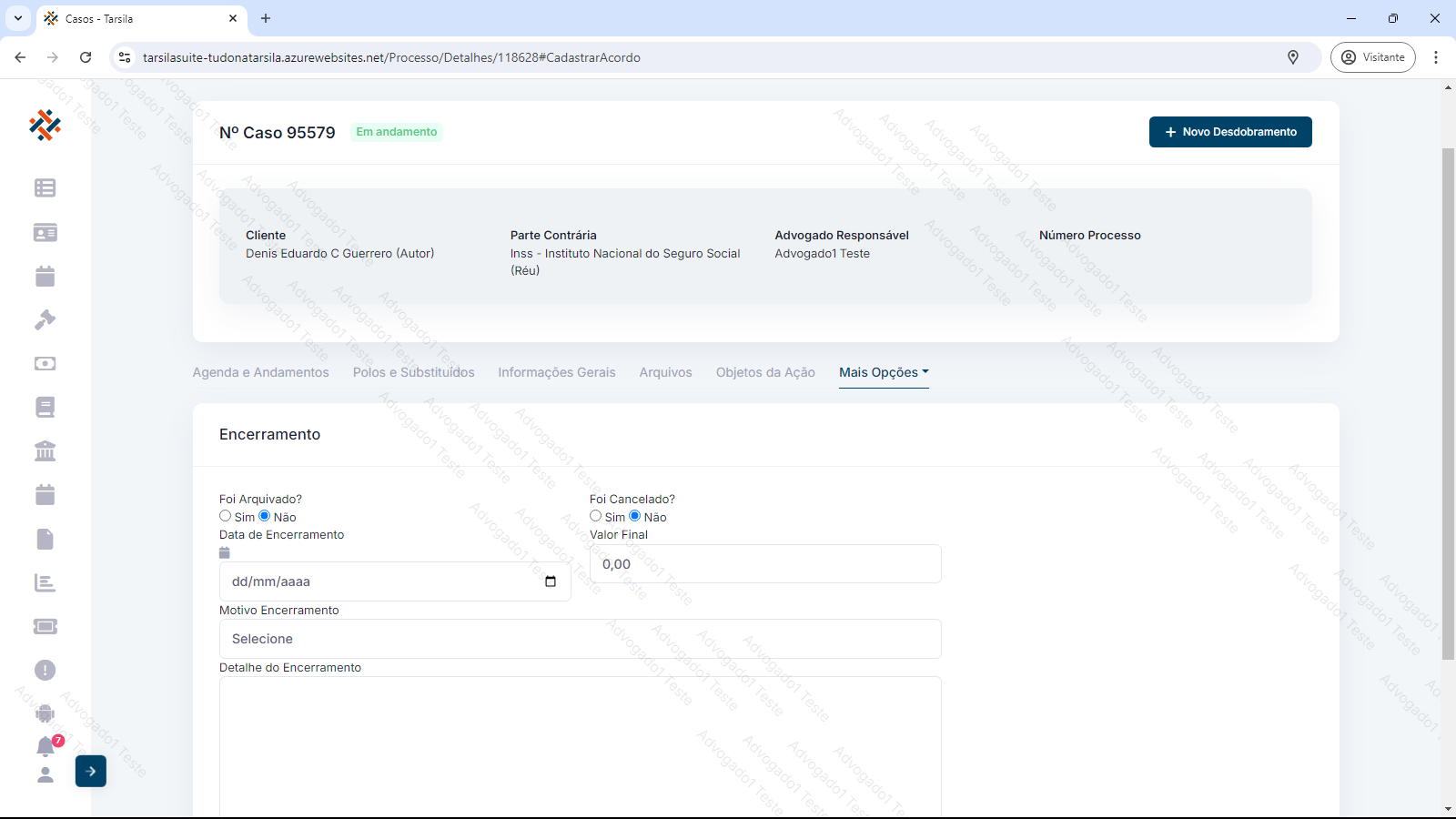Open the book icon in sidebar
Image resolution: width=1456 pixels, height=819 pixels.
(x=45, y=408)
